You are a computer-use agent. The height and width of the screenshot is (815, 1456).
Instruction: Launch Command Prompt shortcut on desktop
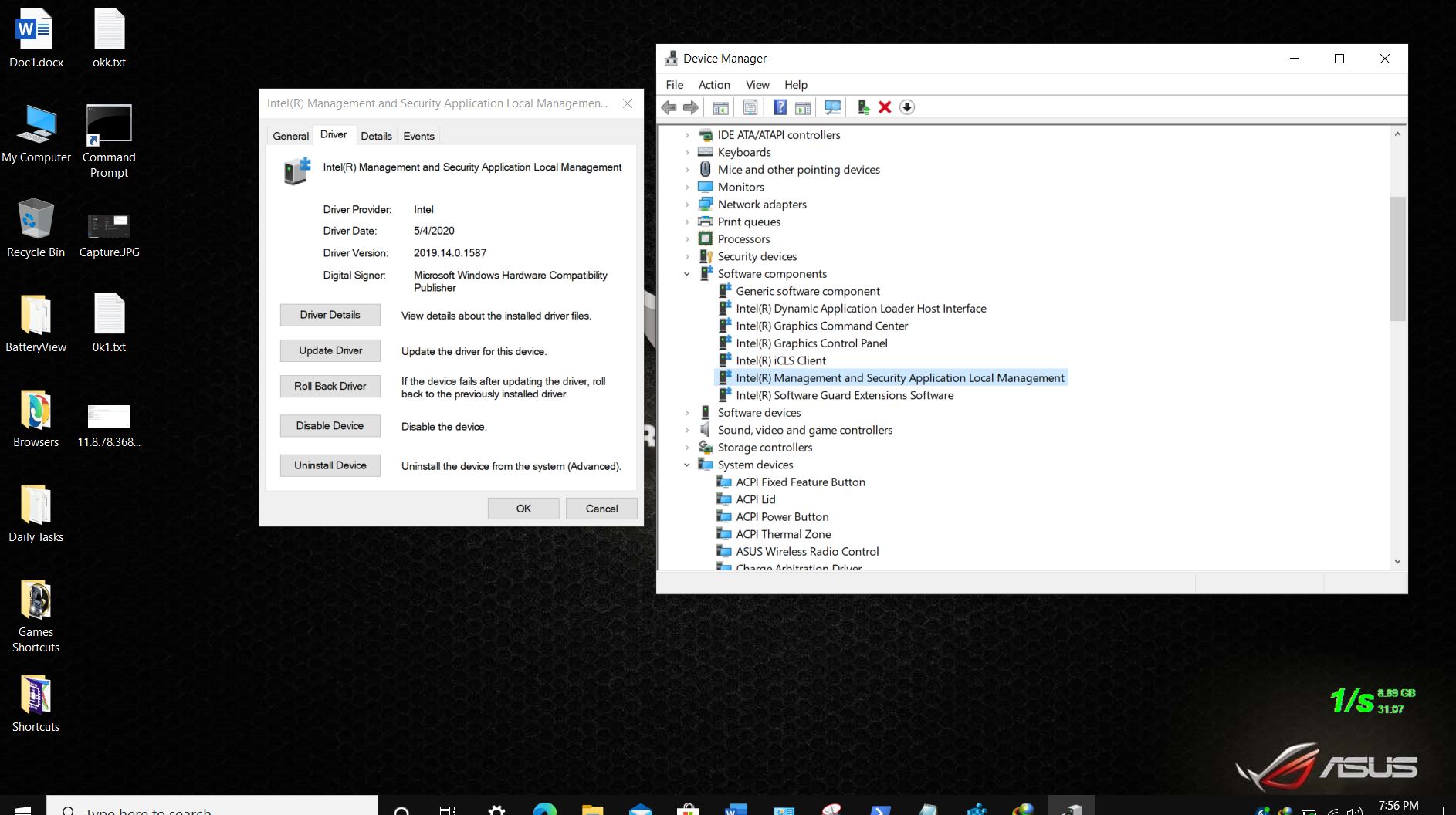click(x=109, y=141)
